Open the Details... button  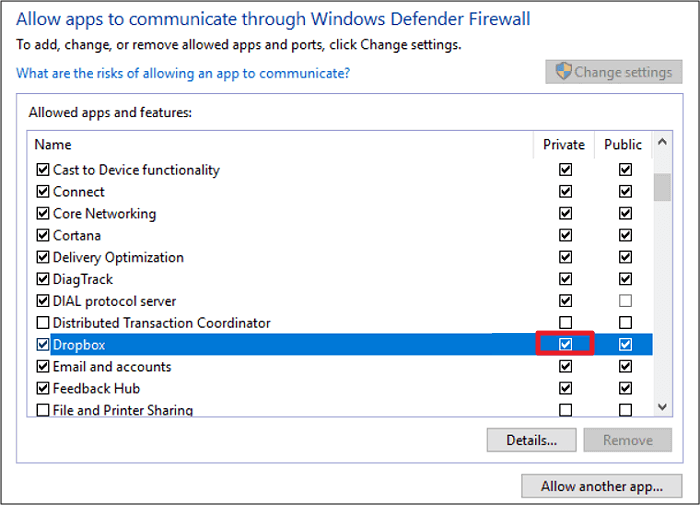530,440
